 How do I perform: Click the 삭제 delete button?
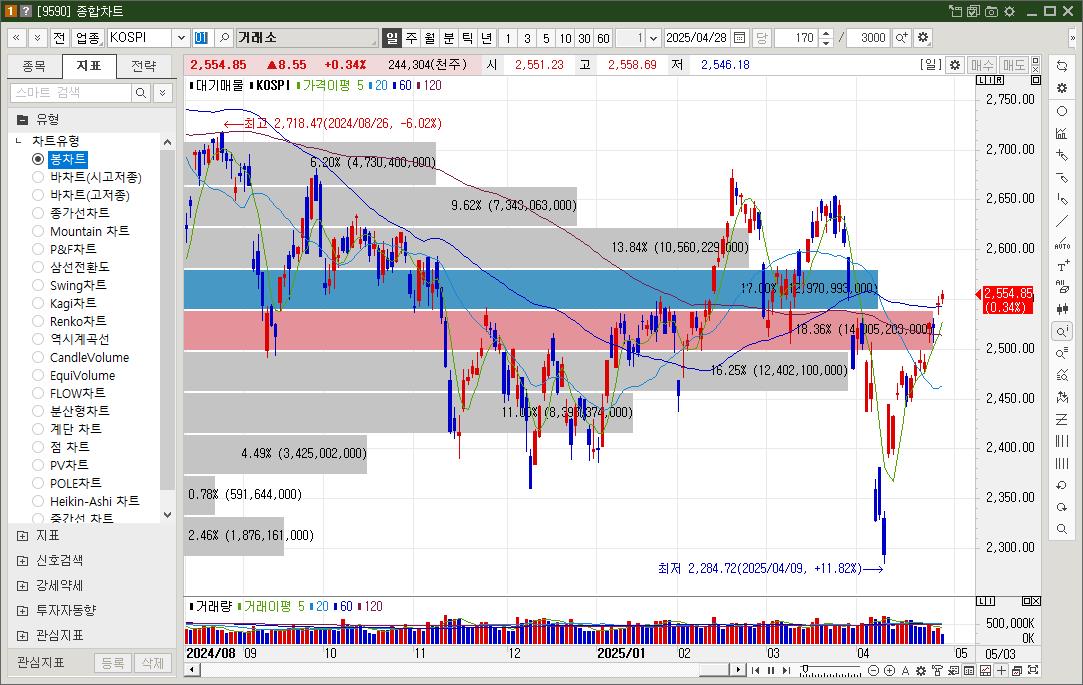(x=153, y=663)
